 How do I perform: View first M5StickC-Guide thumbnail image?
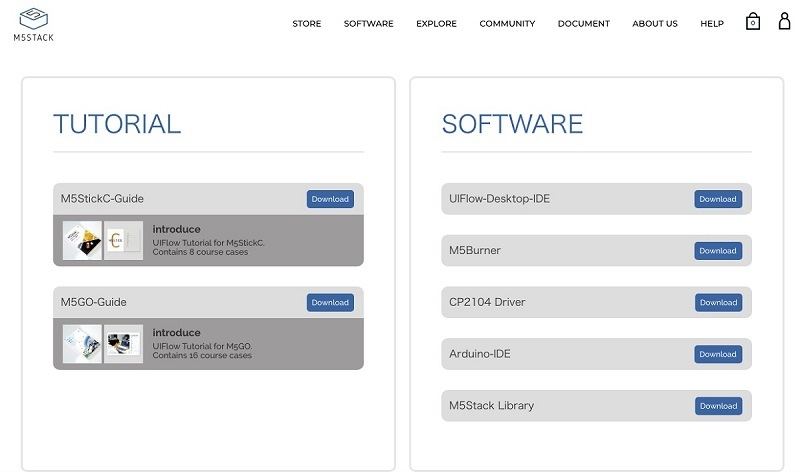pyautogui.click(x=82, y=241)
